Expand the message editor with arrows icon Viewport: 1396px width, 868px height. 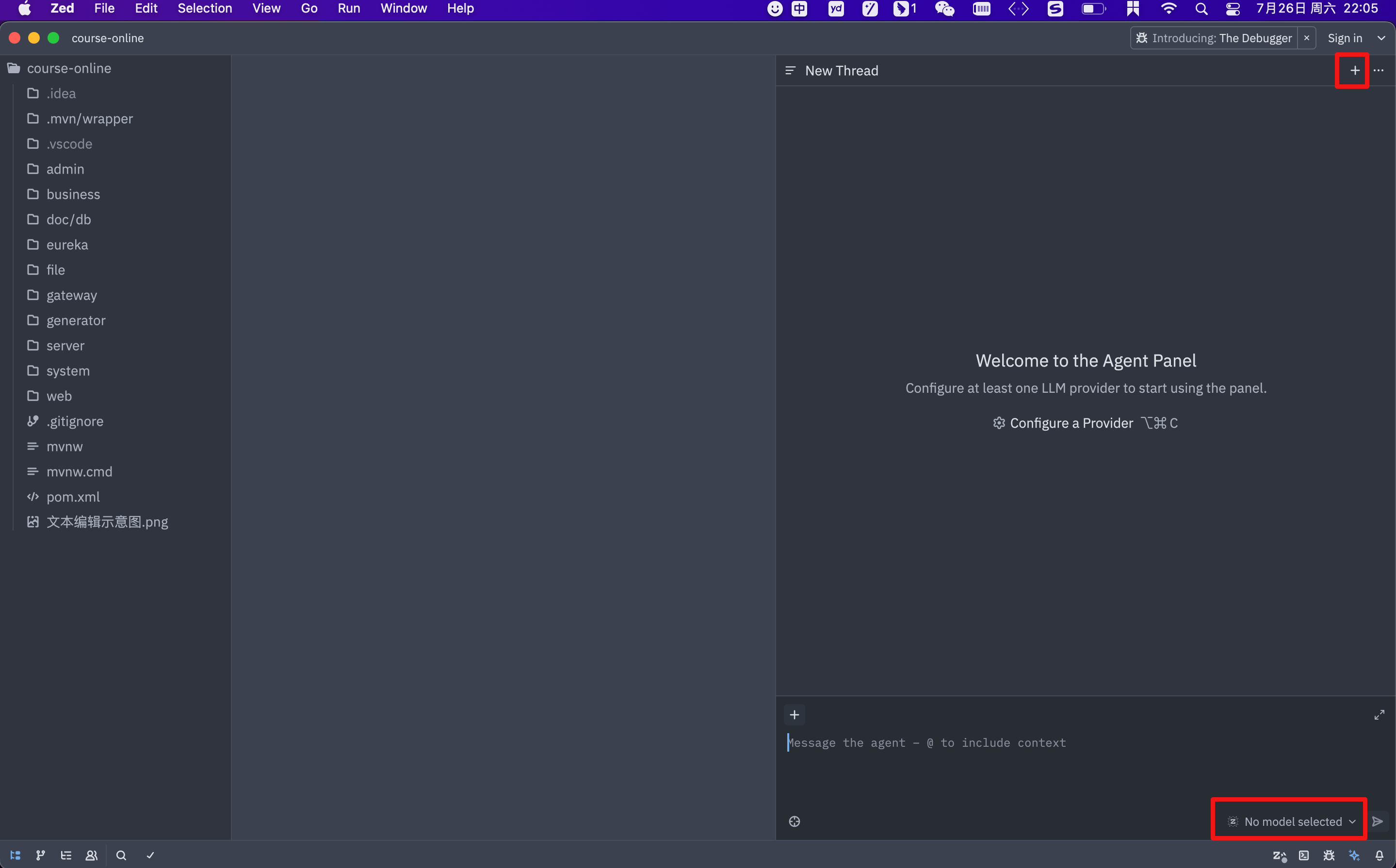click(1380, 715)
